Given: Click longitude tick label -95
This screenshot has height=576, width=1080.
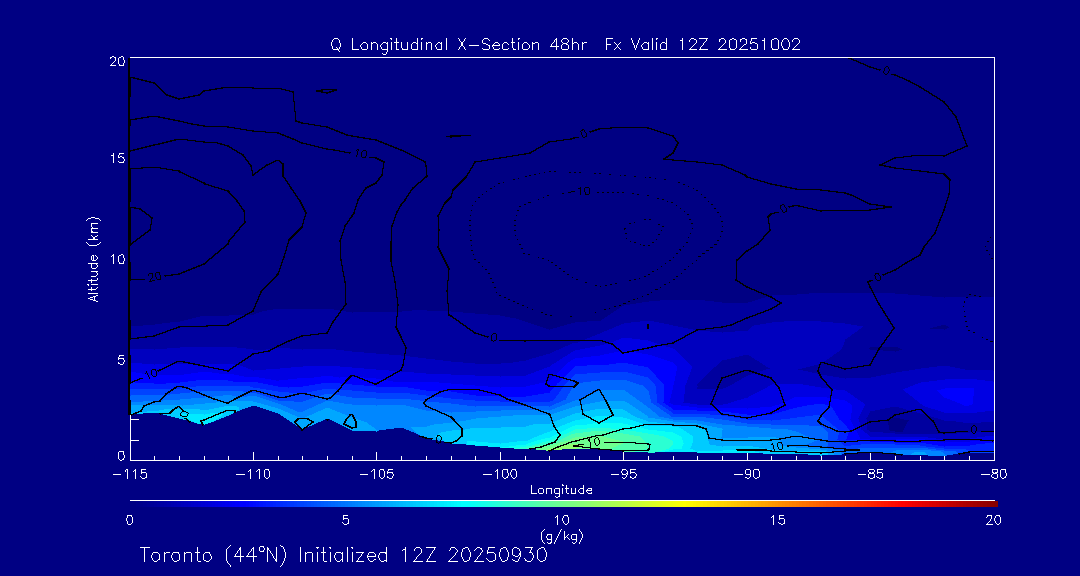Looking at the screenshot, I should (623, 474).
